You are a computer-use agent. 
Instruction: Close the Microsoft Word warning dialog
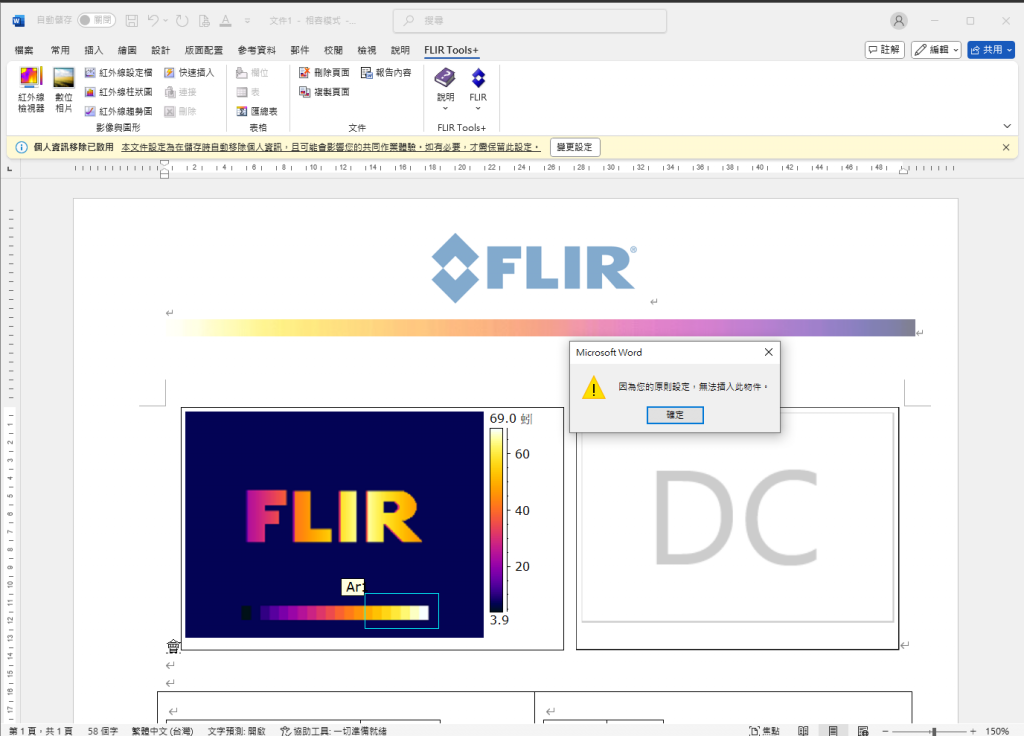(769, 352)
